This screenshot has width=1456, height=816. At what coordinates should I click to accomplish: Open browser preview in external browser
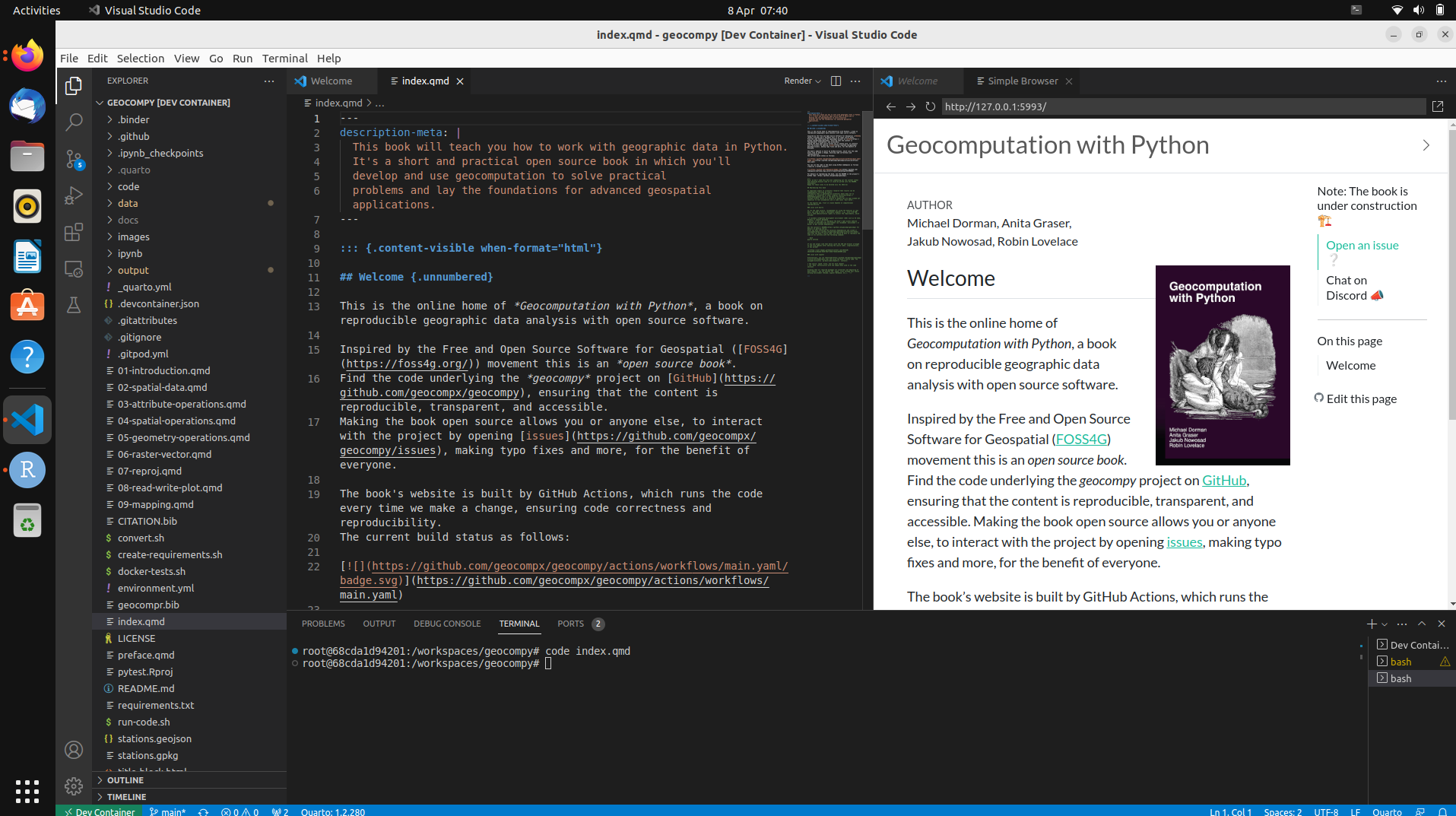1438,106
